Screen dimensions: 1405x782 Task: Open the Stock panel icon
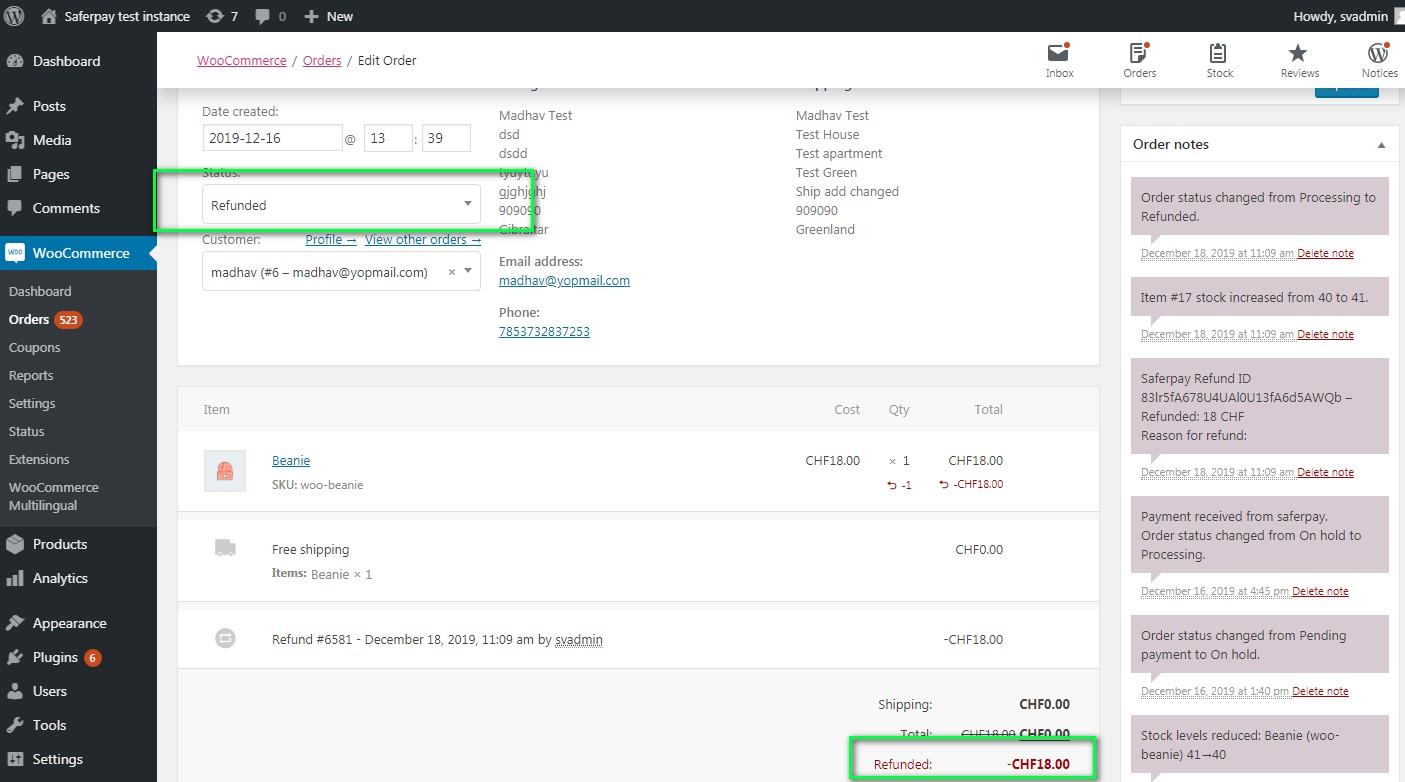(x=1218, y=54)
